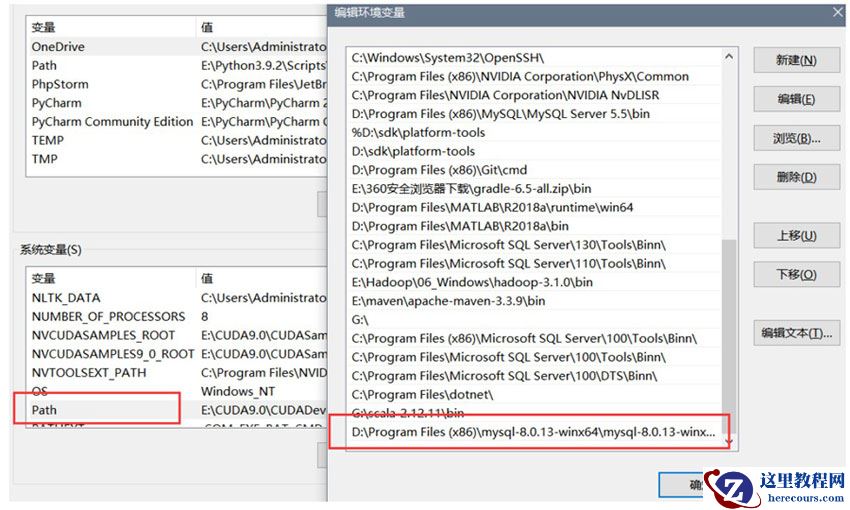Viewport: 850px width, 510px height.
Task: Select system variable Path row
Action: [177, 410]
